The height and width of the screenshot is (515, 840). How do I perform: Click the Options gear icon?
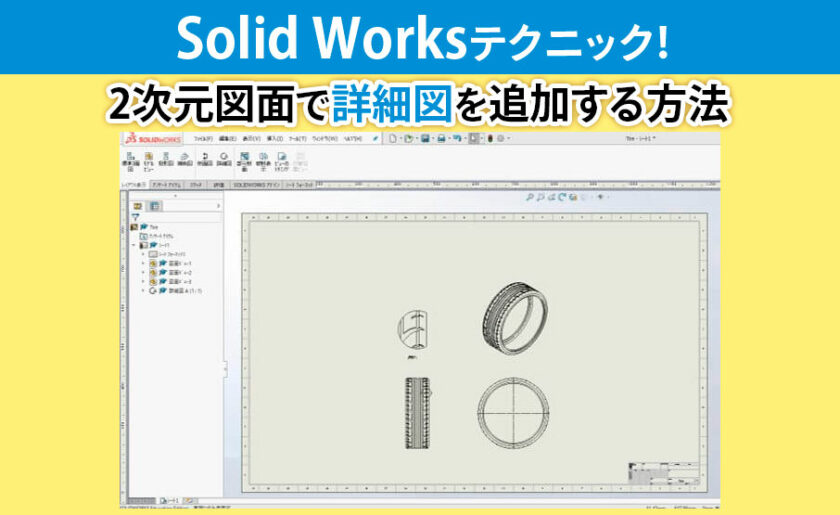pyautogui.click(x=501, y=139)
